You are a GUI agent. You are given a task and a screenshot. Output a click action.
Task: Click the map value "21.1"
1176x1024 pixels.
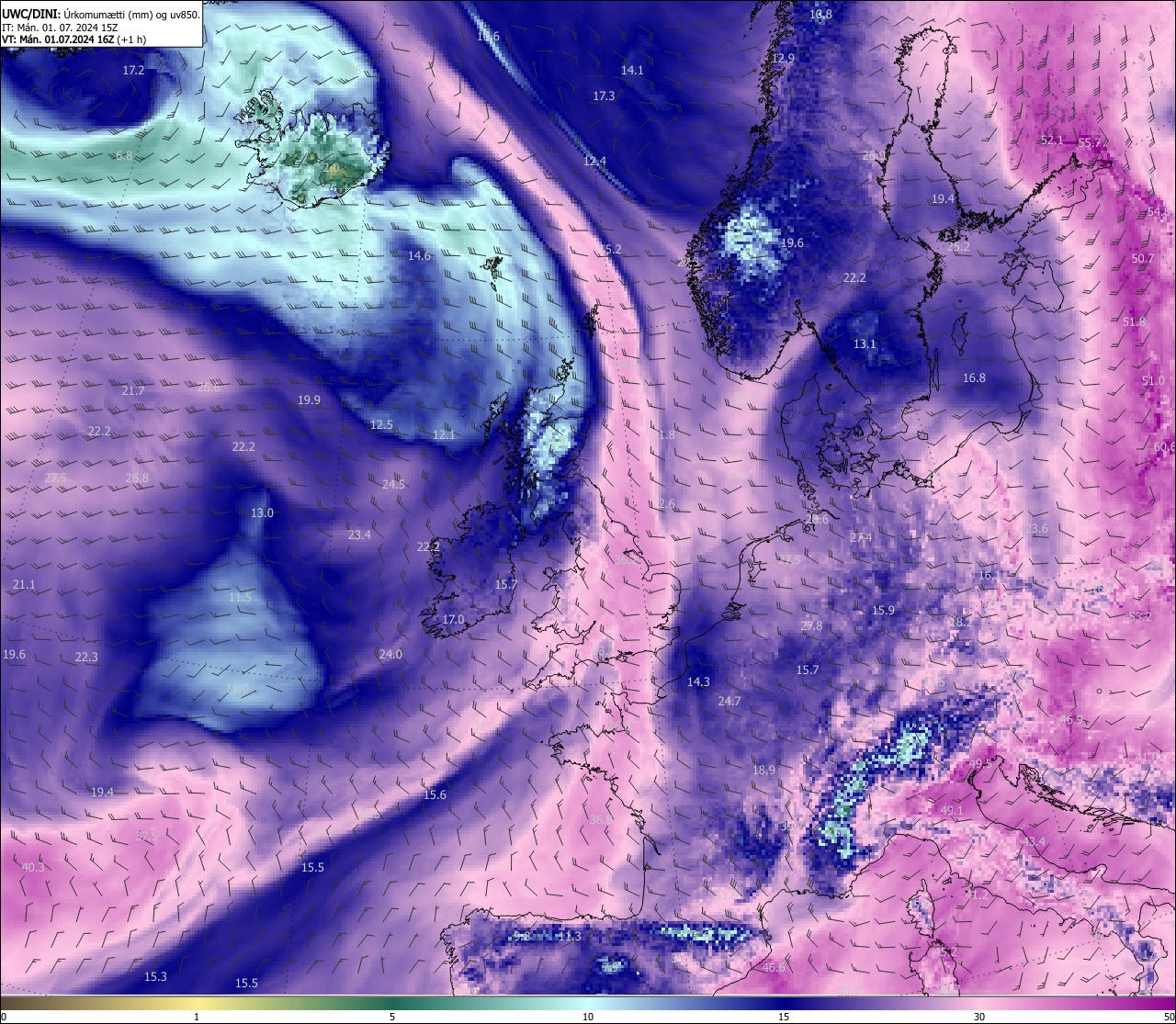(x=24, y=585)
